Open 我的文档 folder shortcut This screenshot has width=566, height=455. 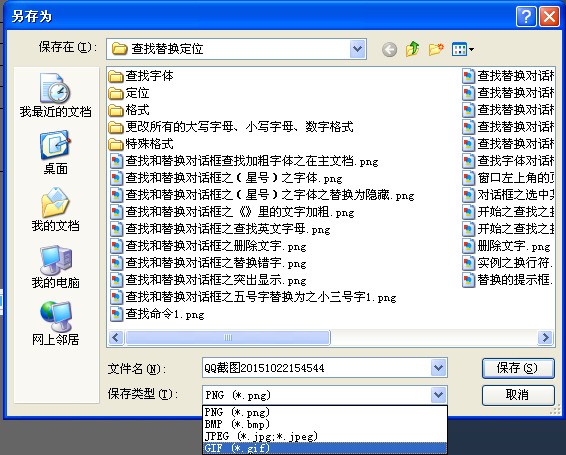[x=55, y=209]
